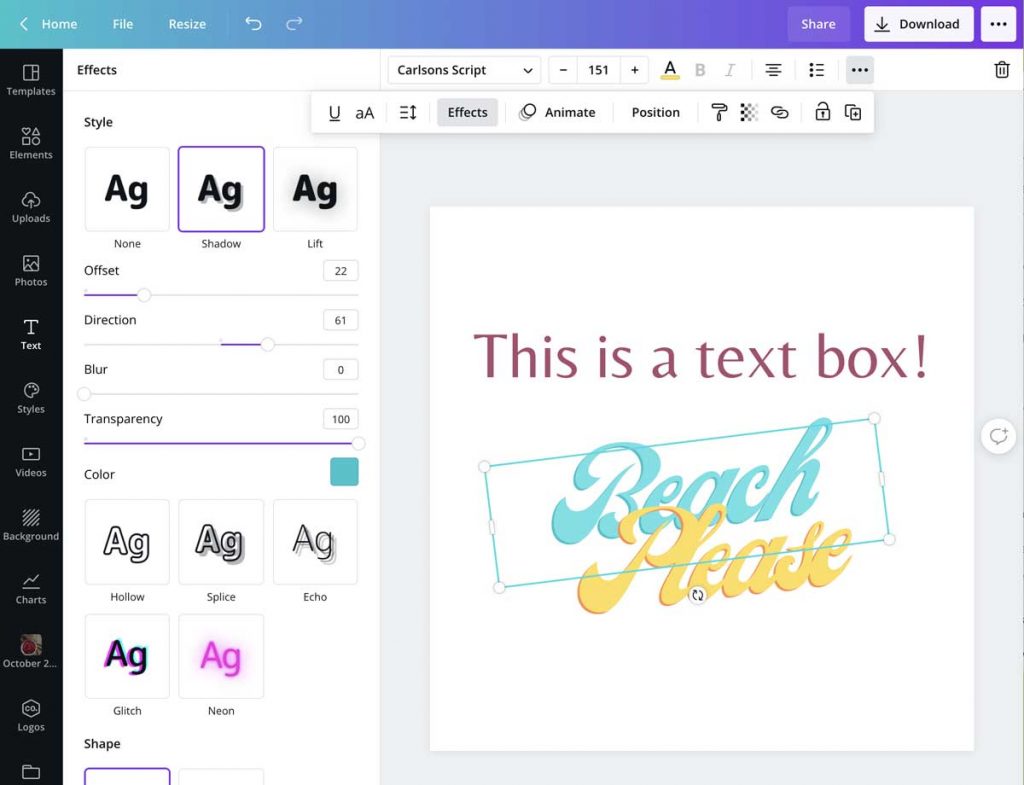
Task: Switch to the Position tab
Action: click(x=654, y=112)
